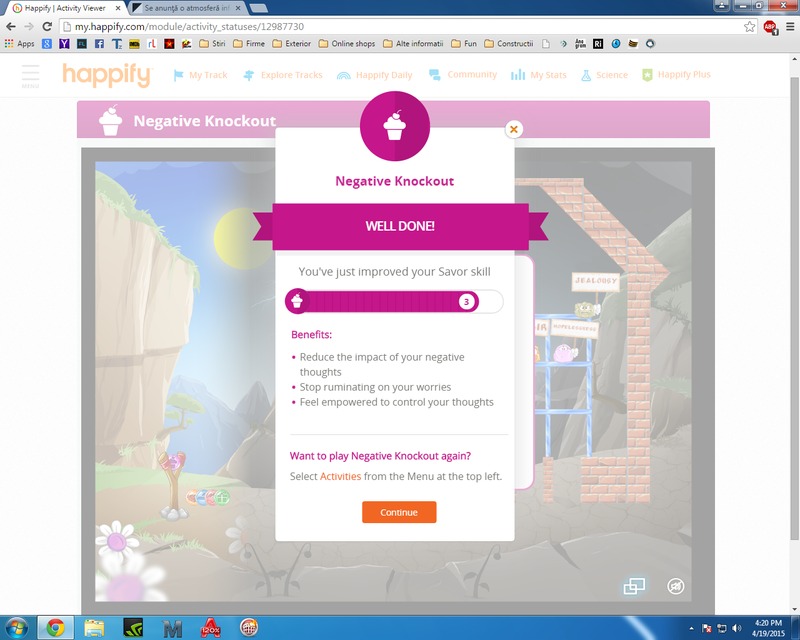Viewport: 800px width, 640px height.
Task: Open the Chrome menu button
Action: pyautogui.click(x=790, y=27)
